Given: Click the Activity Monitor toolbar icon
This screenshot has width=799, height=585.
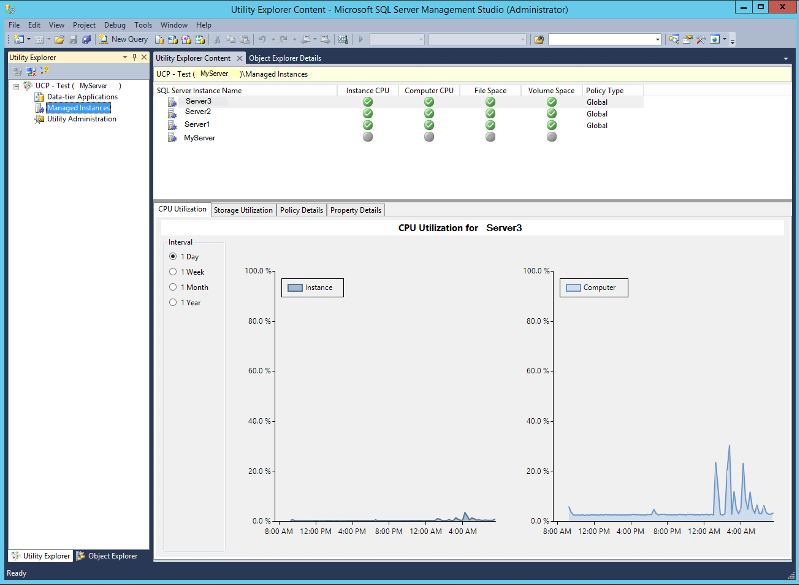Looking at the screenshot, I should click(343, 39).
